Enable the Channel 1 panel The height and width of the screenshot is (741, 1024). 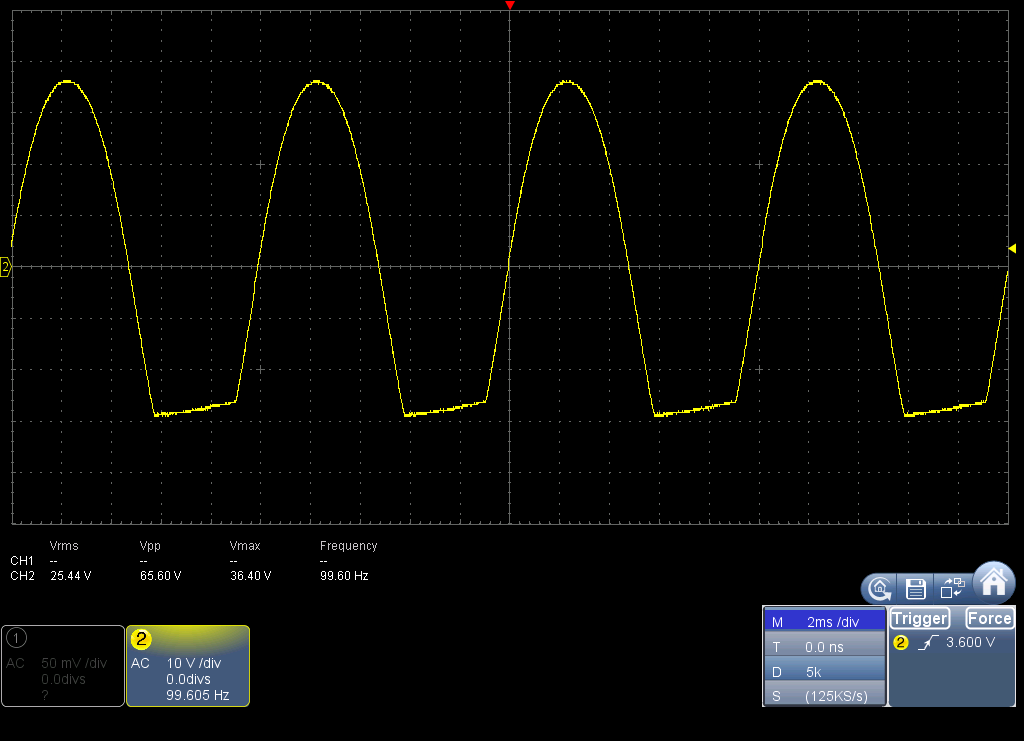[62, 665]
